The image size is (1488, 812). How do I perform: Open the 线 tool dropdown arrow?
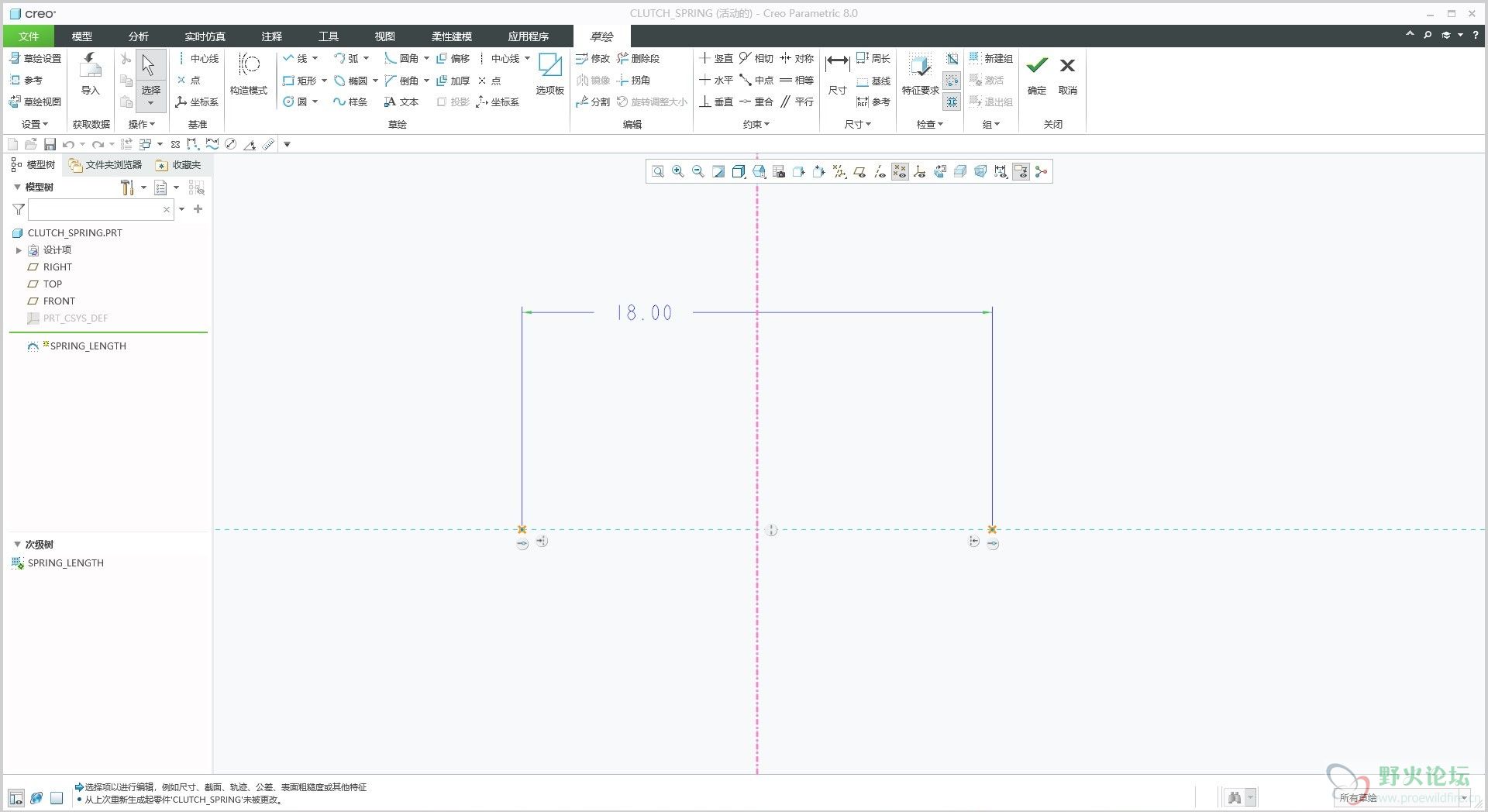315,58
